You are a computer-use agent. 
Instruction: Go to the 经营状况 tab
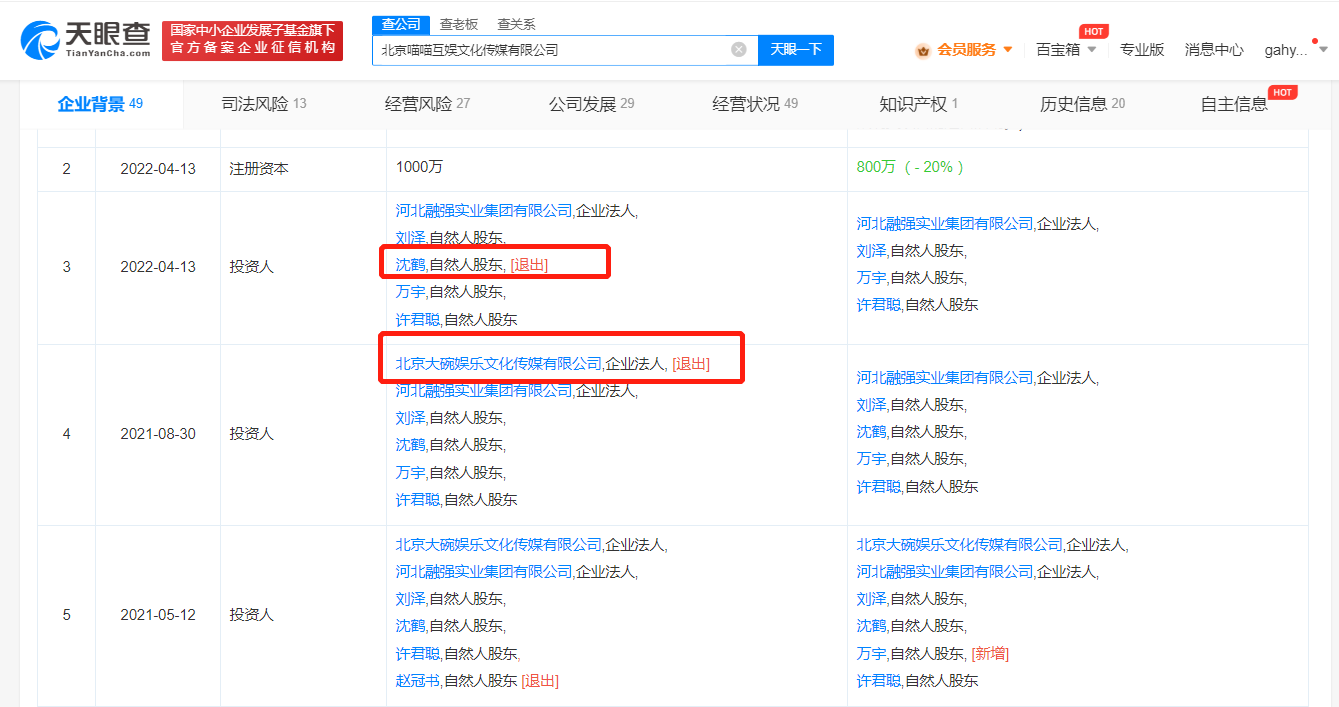(755, 104)
